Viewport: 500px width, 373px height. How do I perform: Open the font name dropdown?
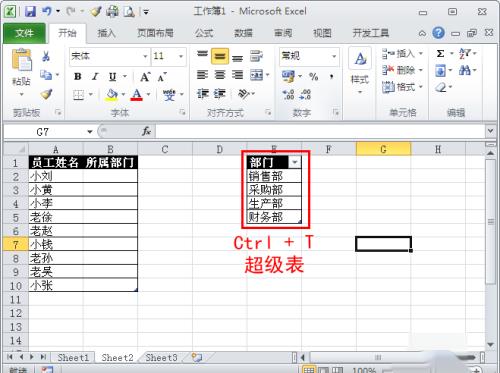click(x=145, y=56)
